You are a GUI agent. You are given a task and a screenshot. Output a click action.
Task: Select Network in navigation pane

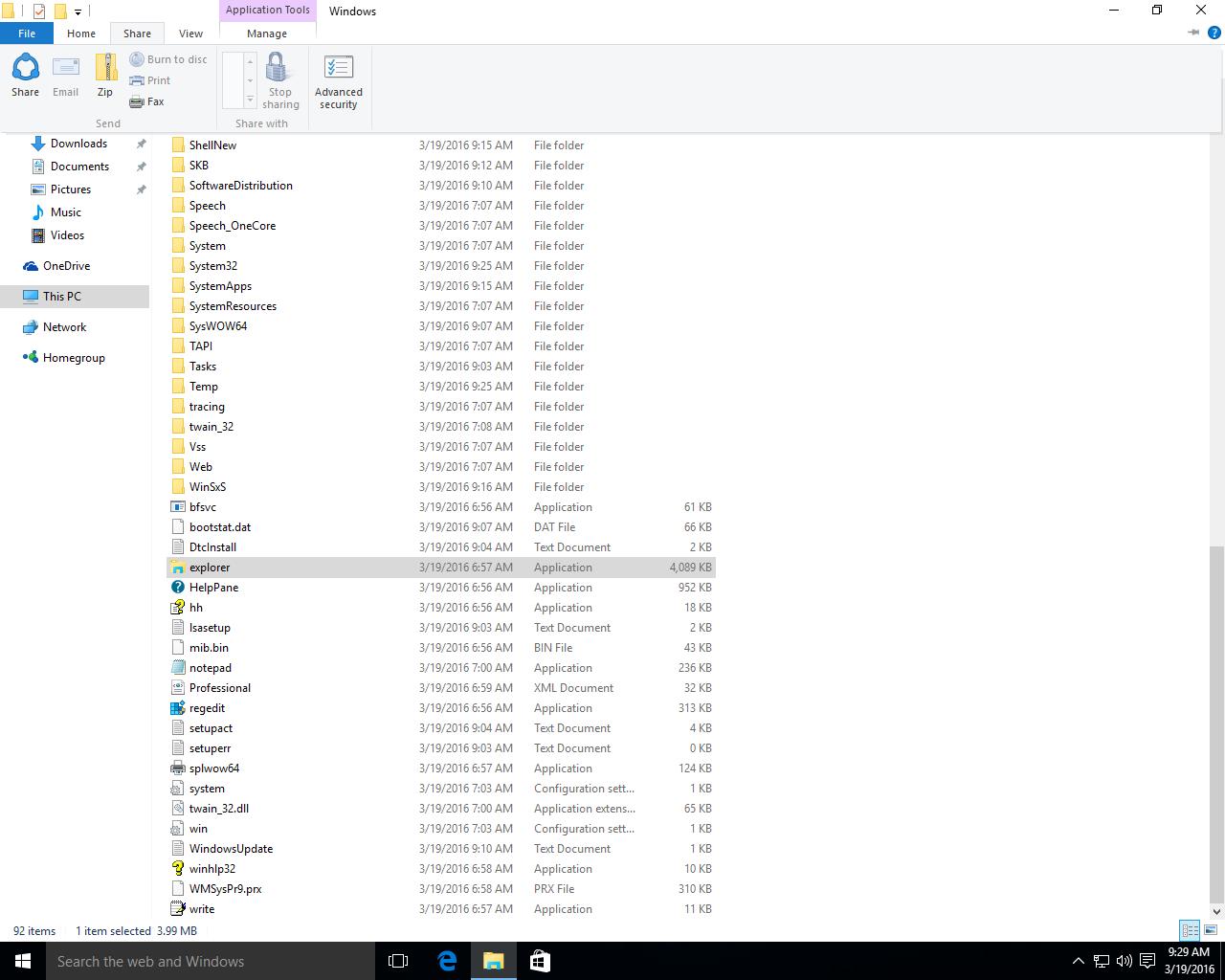pyautogui.click(x=64, y=327)
